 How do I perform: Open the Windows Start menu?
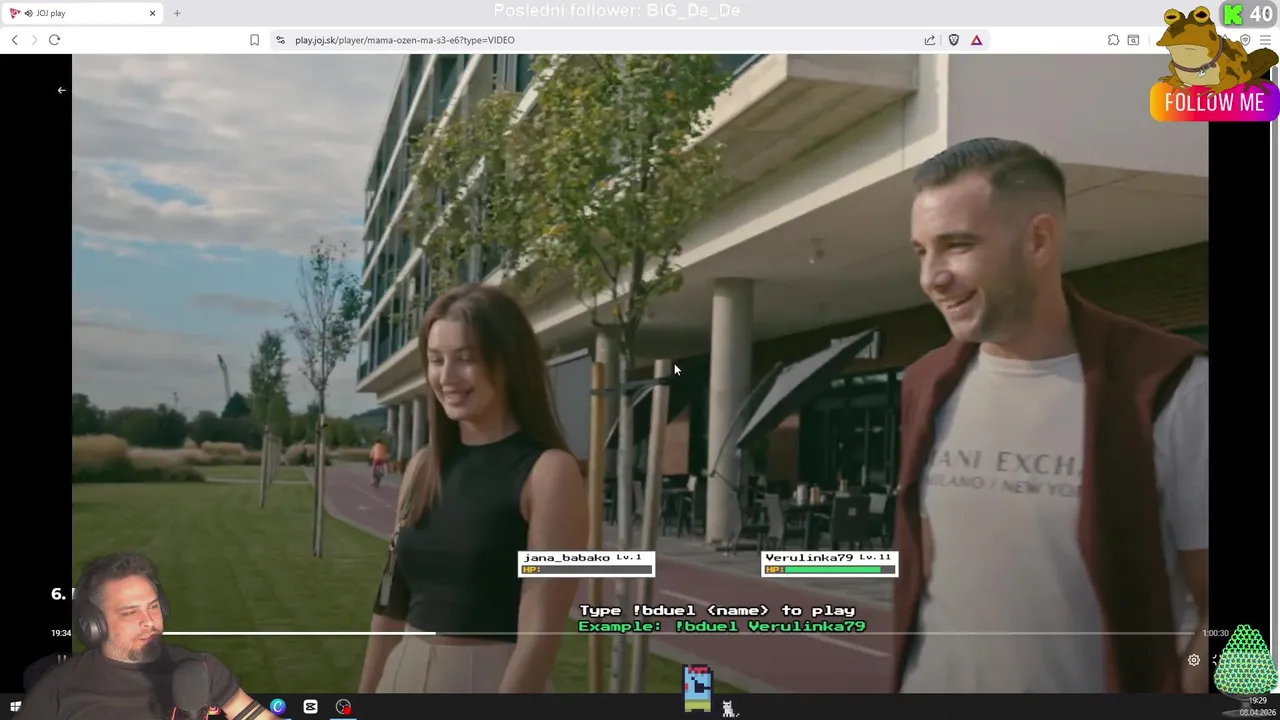(x=15, y=707)
